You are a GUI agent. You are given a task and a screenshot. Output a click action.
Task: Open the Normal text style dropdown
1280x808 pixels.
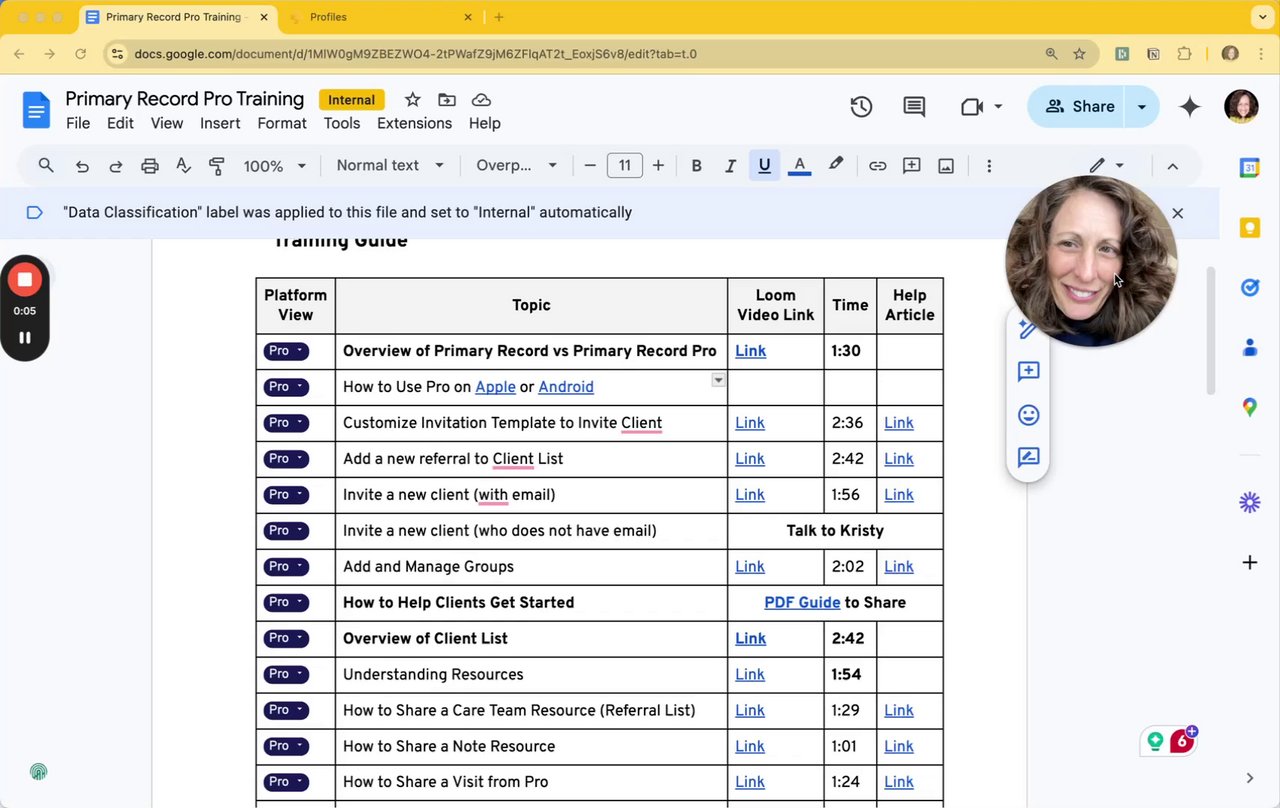[x=389, y=166]
